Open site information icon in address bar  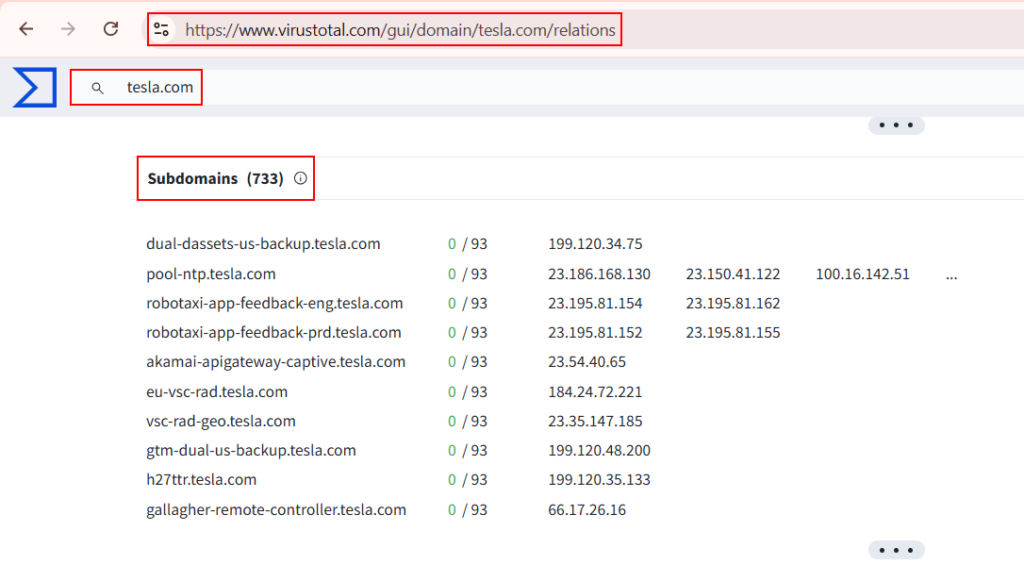click(x=161, y=30)
